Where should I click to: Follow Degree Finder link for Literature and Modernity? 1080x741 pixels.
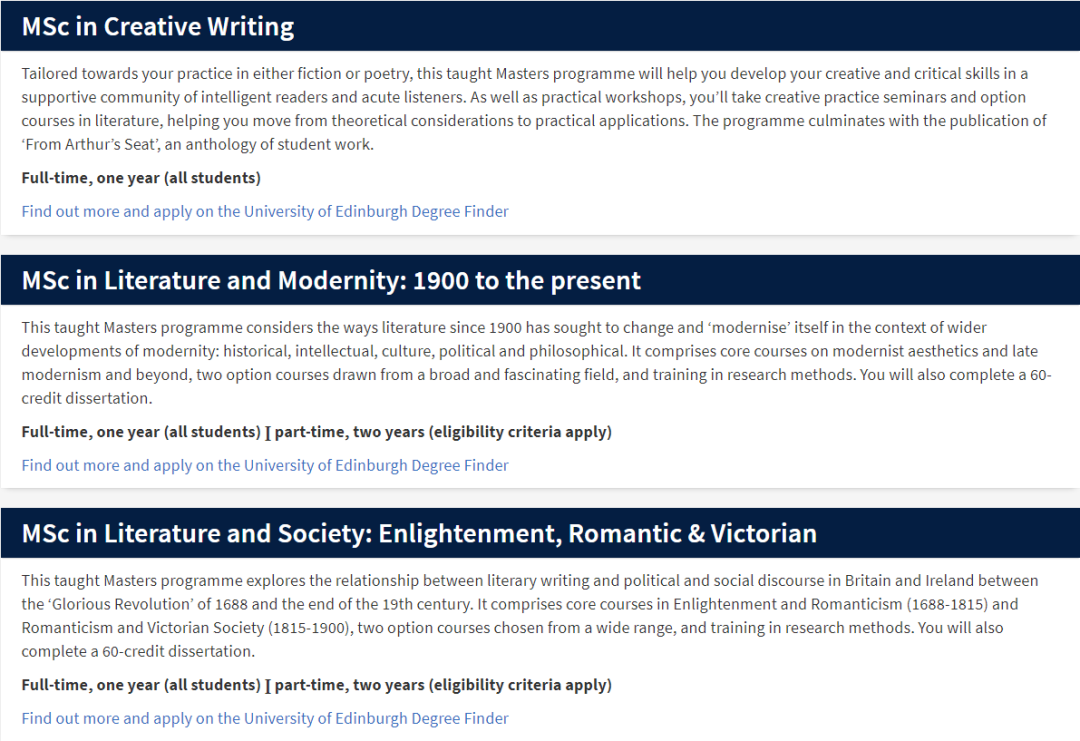pyautogui.click(x=264, y=466)
